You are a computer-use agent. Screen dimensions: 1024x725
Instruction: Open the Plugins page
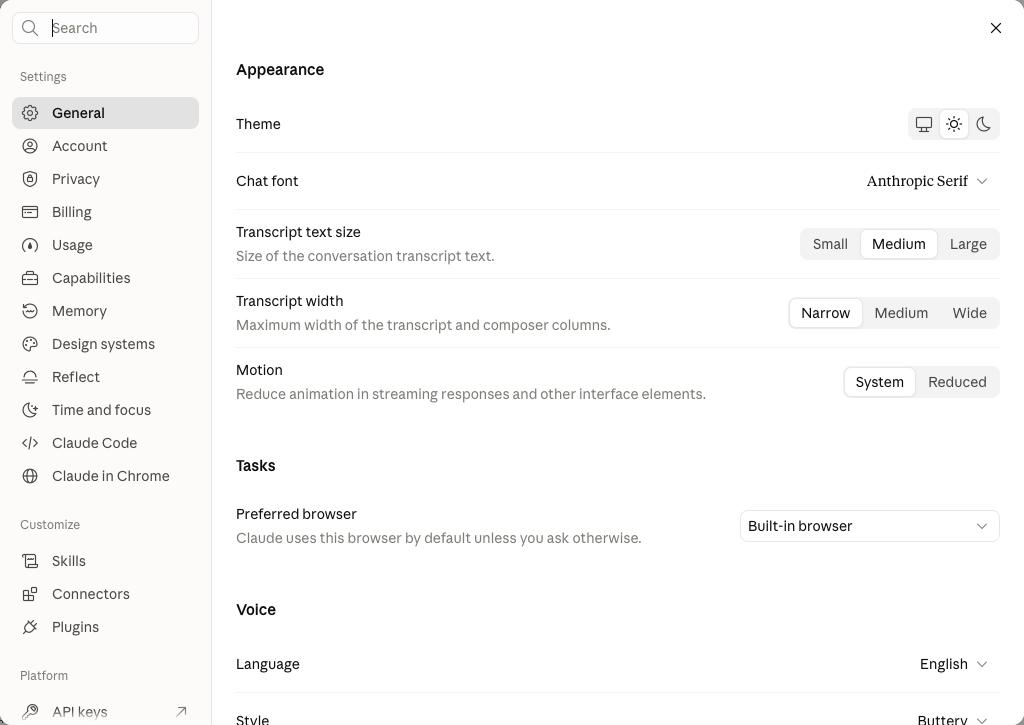pyautogui.click(x=105, y=627)
